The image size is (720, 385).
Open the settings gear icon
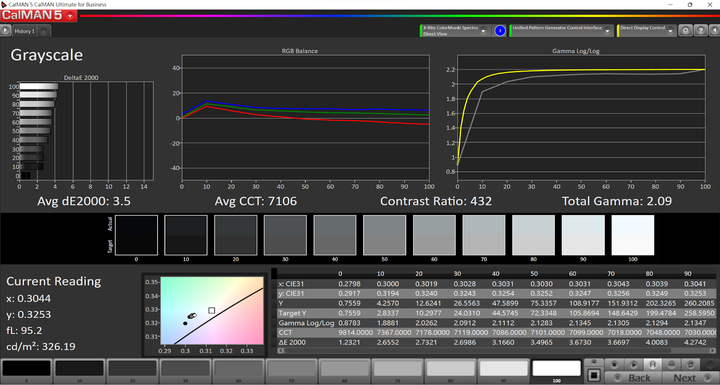[685, 31]
